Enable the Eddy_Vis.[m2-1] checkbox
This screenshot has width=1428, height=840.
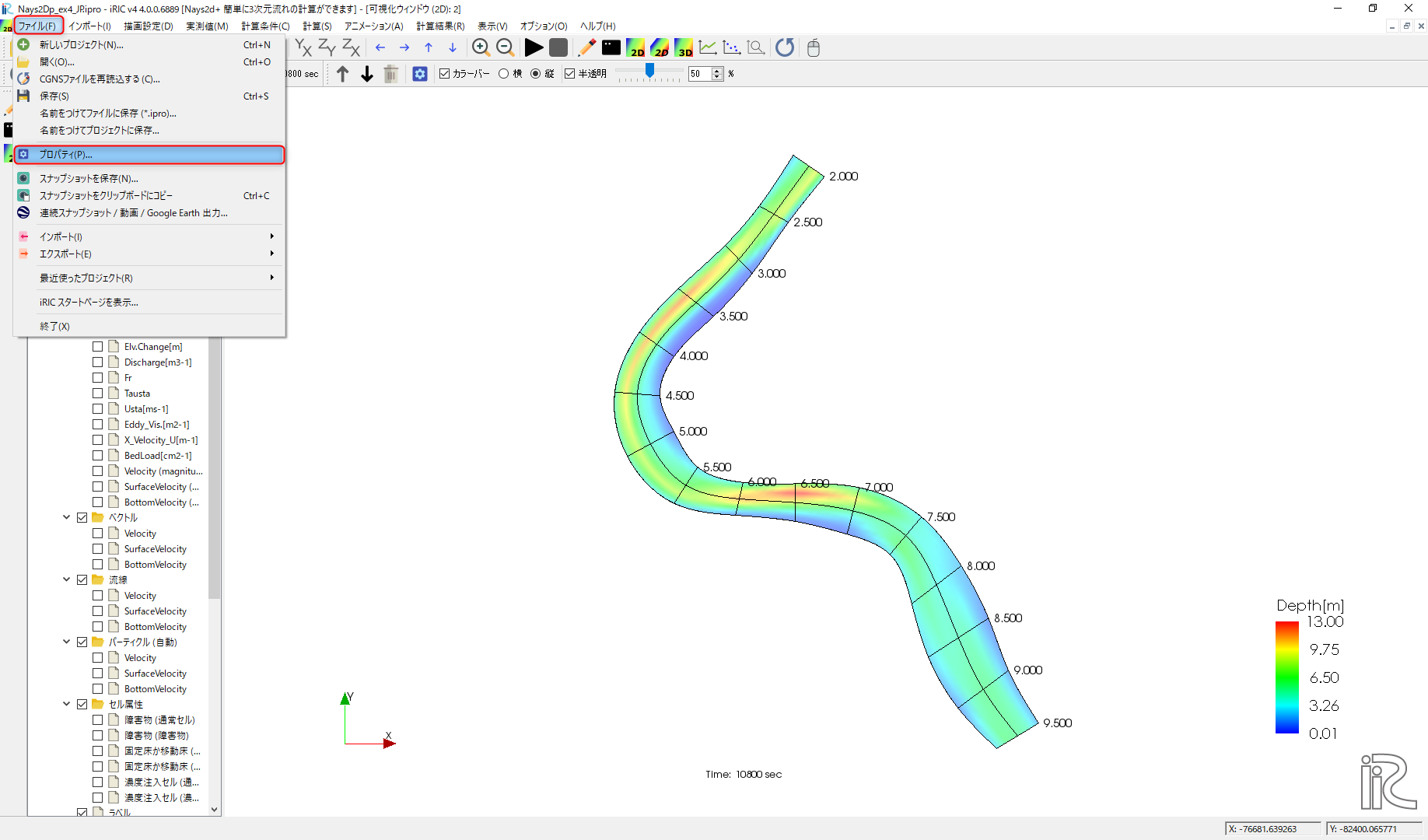point(97,425)
